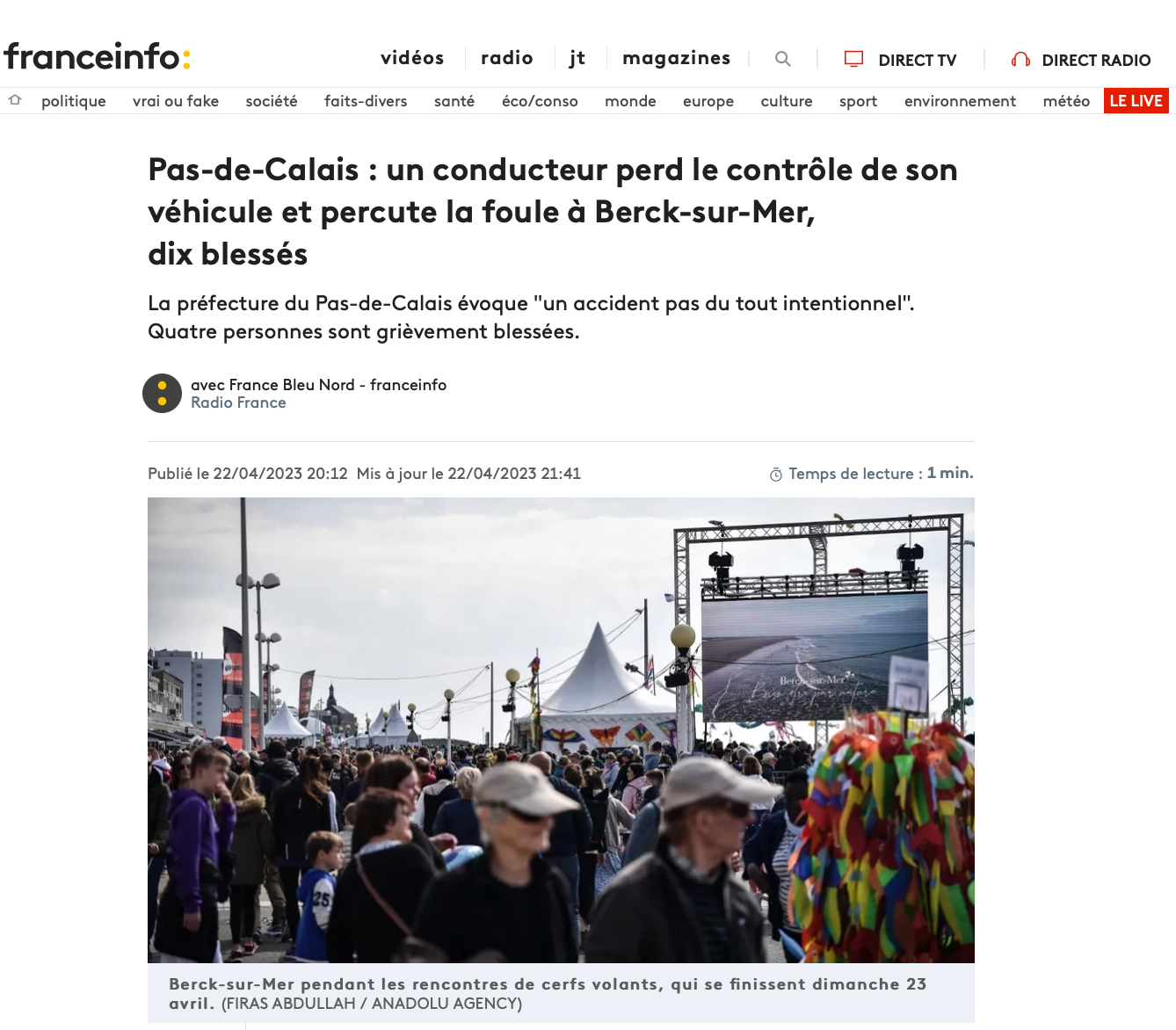1176x1030 pixels.
Task: Open the faits-divers category
Action: [x=366, y=101]
